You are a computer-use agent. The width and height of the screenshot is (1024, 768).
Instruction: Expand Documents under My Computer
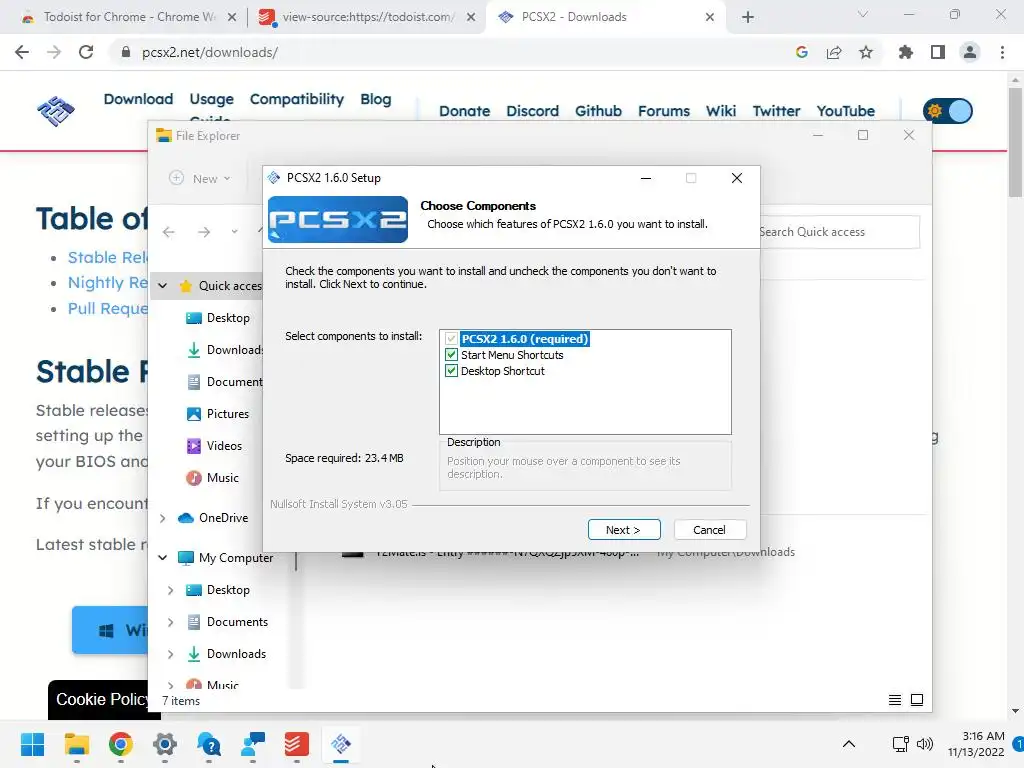pos(170,622)
